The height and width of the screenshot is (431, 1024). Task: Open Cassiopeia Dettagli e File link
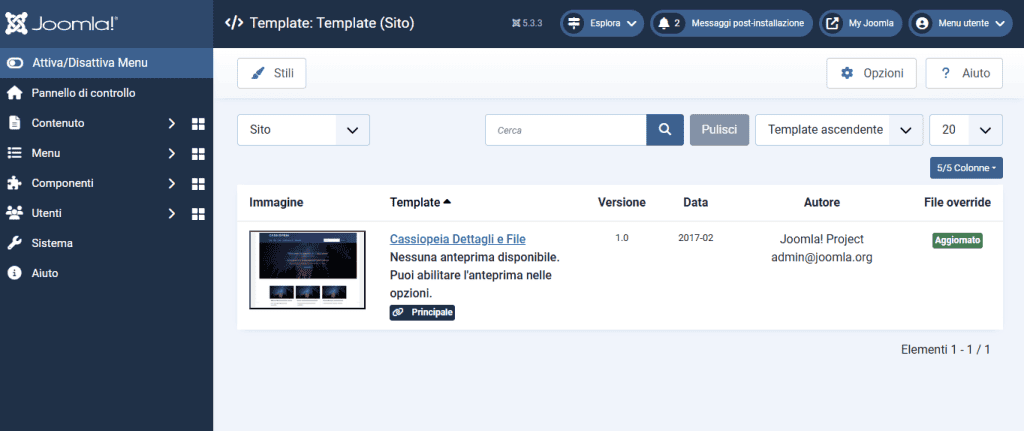(x=458, y=239)
